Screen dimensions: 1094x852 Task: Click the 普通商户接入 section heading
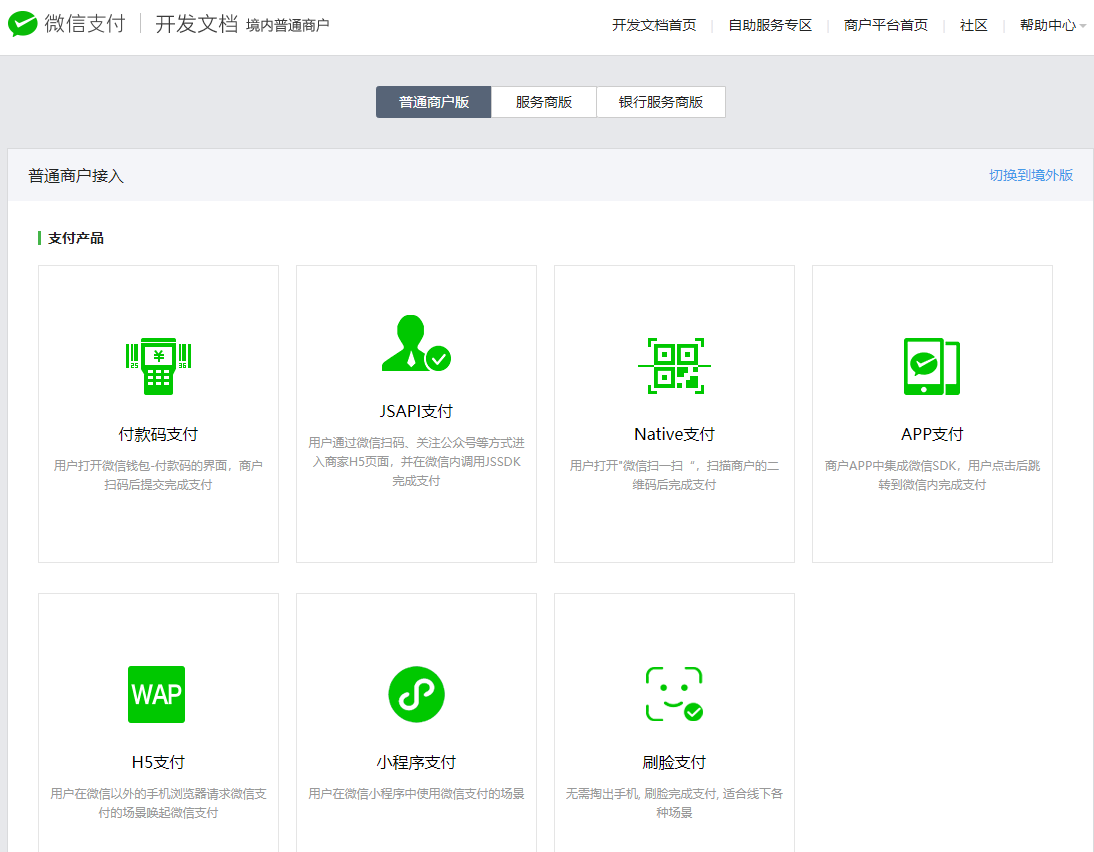(76, 176)
